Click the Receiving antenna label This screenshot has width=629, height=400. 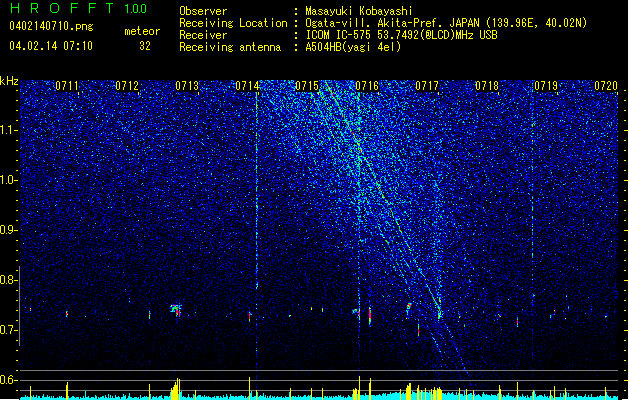coord(230,47)
